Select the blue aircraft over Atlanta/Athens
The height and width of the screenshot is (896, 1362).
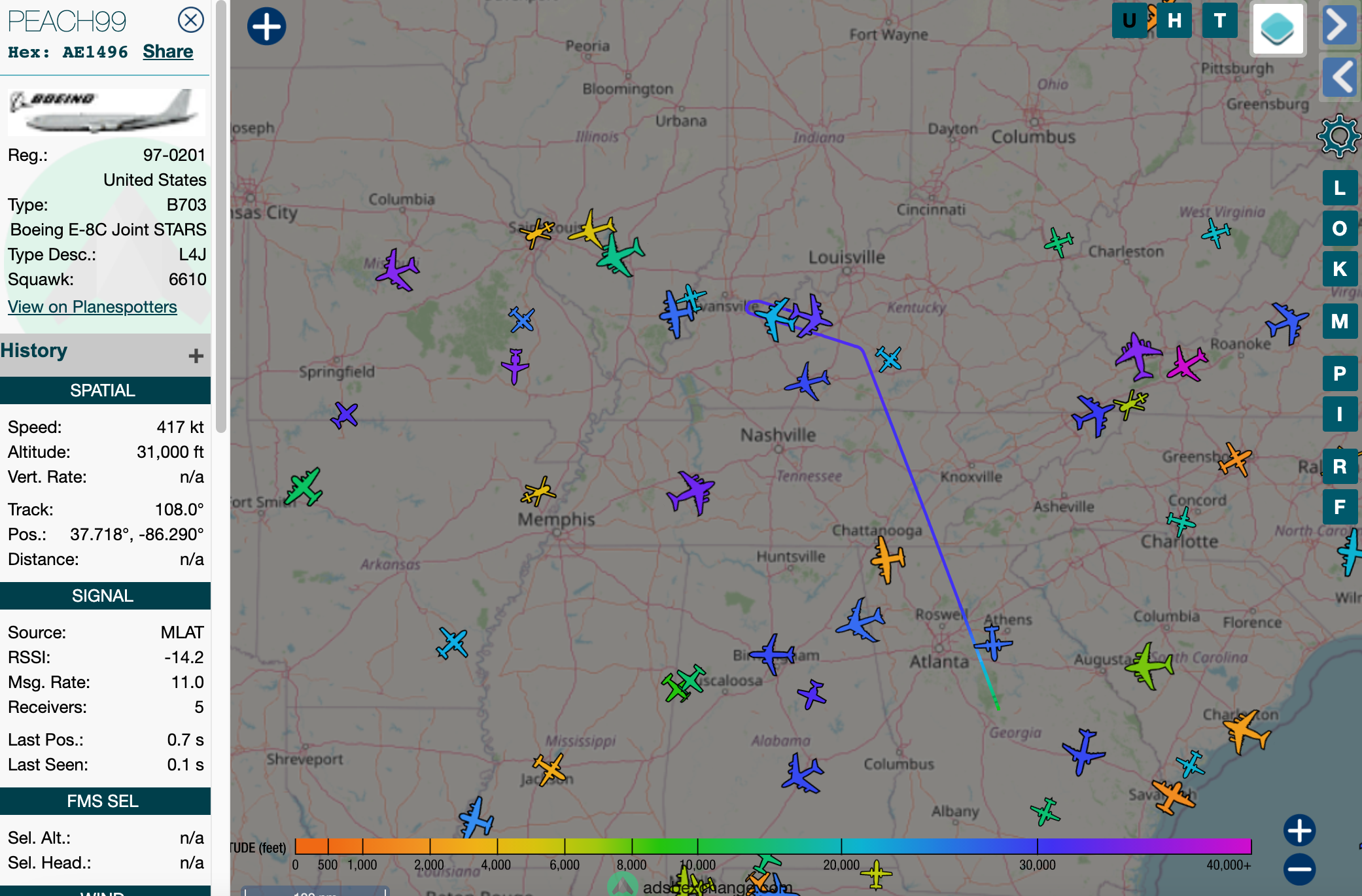pos(993,643)
